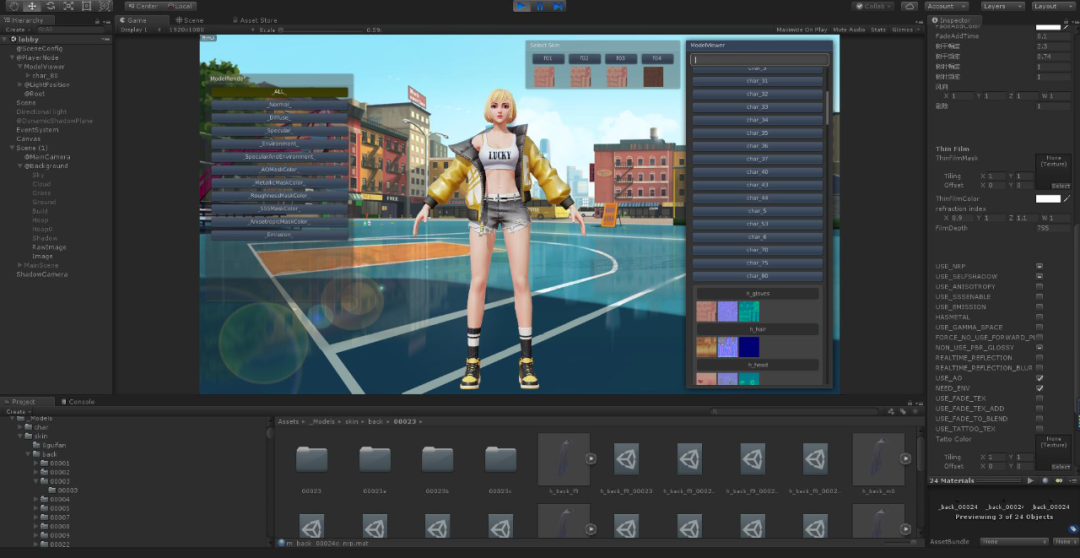
Task: Click the _Normal_ render mode button
Action: [x=279, y=105]
